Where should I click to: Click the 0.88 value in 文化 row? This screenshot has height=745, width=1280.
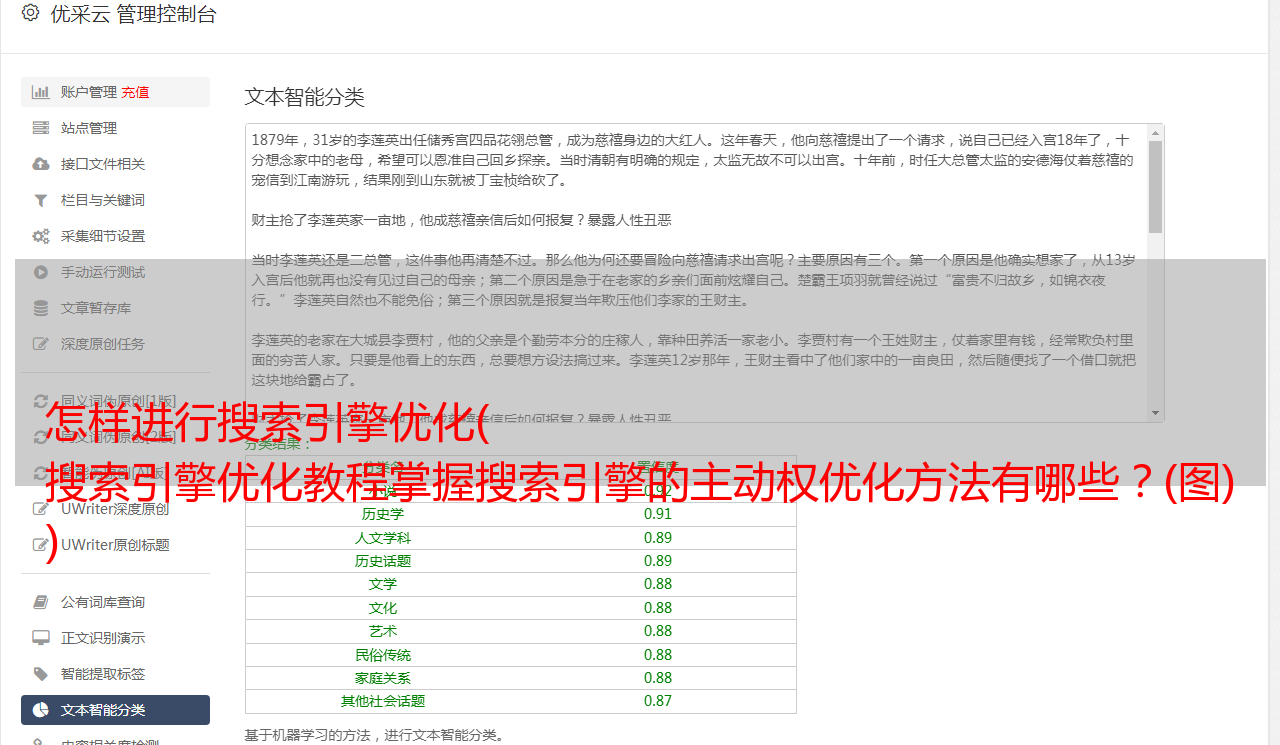pyautogui.click(x=658, y=608)
